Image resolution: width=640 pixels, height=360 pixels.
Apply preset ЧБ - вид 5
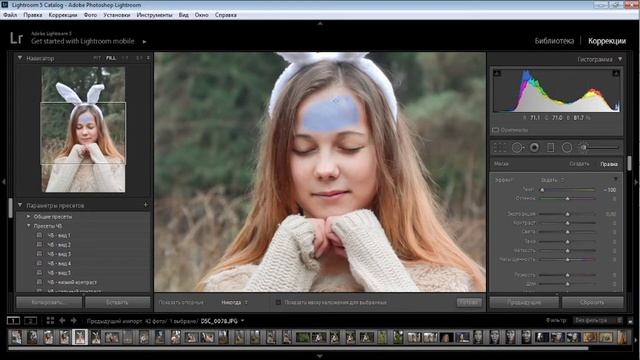click(x=58, y=273)
